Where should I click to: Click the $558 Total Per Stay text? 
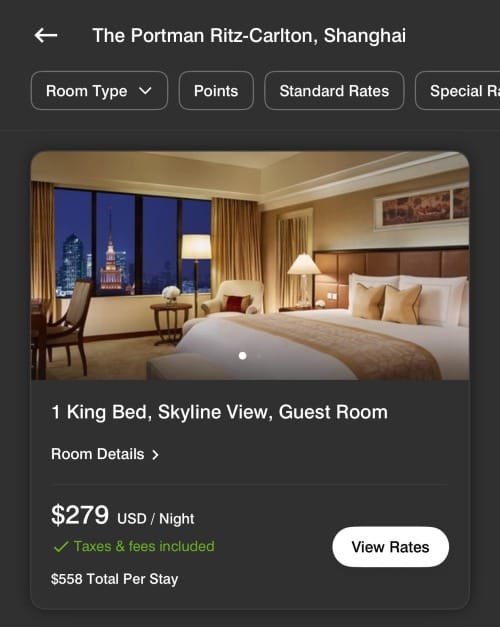coord(114,579)
